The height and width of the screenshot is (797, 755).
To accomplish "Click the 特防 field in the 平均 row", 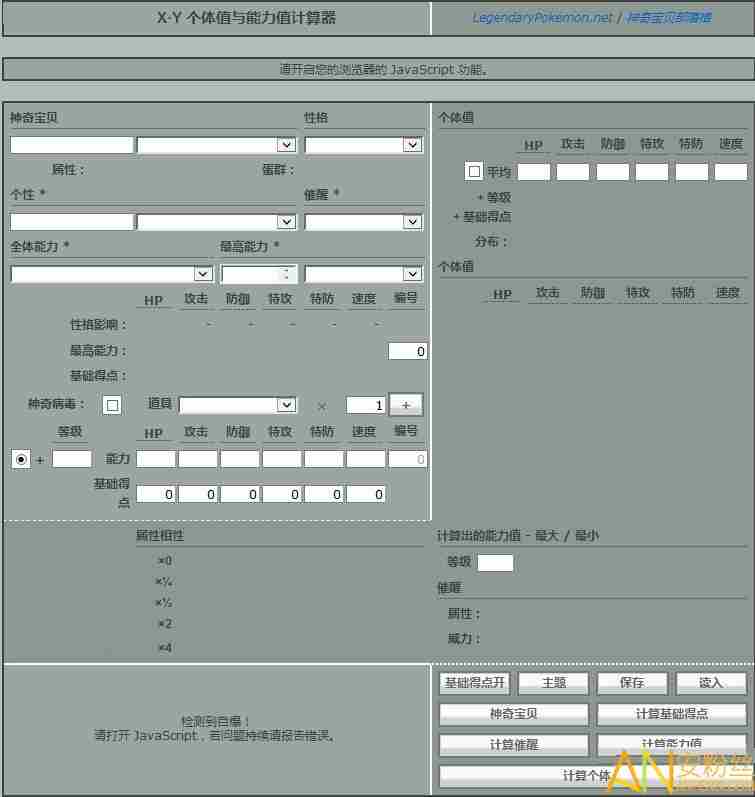I will coord(691,172).
